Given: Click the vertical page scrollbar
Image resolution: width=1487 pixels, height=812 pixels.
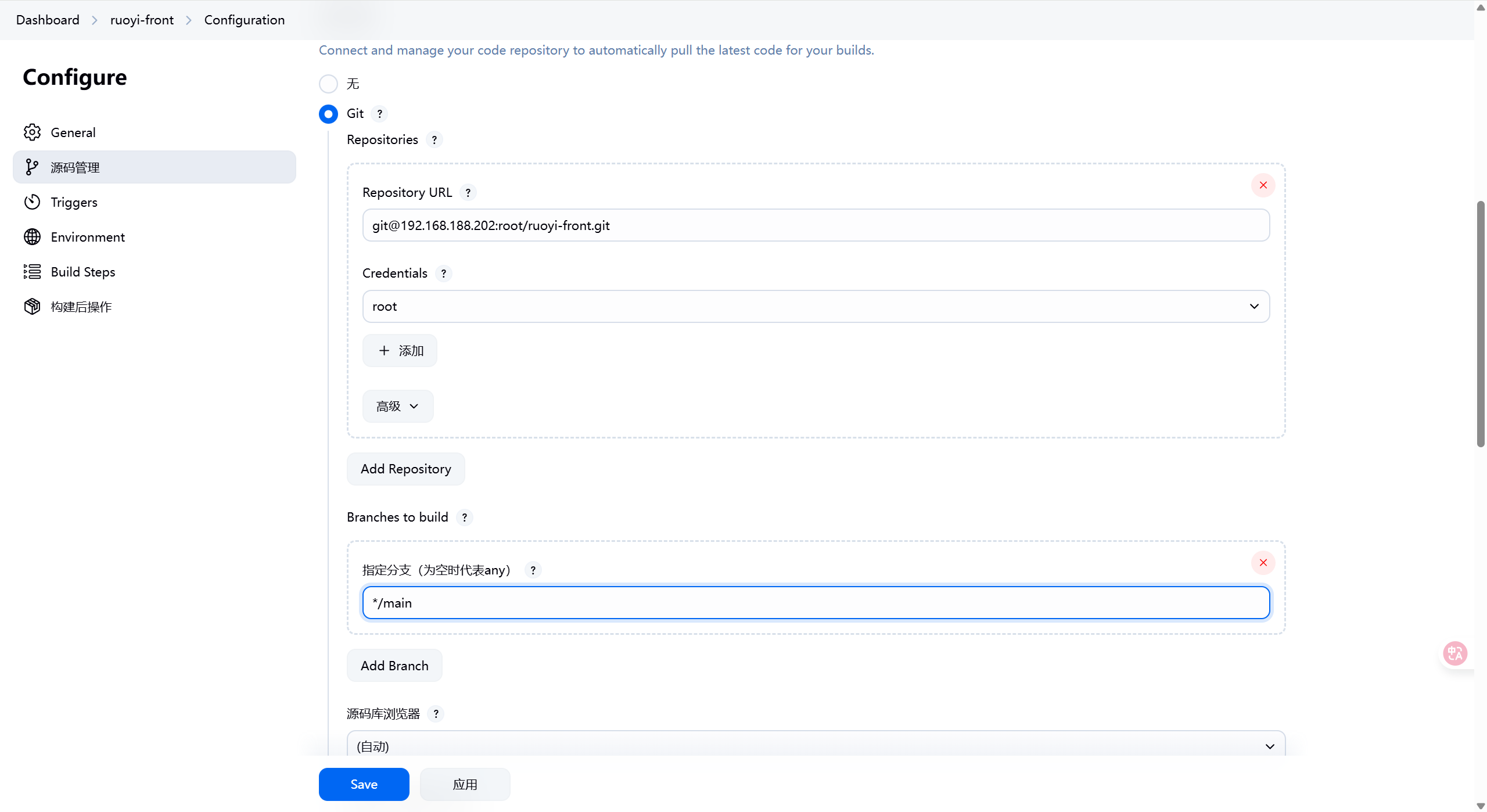Looking at the screenshot, I should [x=1480, y=324].
